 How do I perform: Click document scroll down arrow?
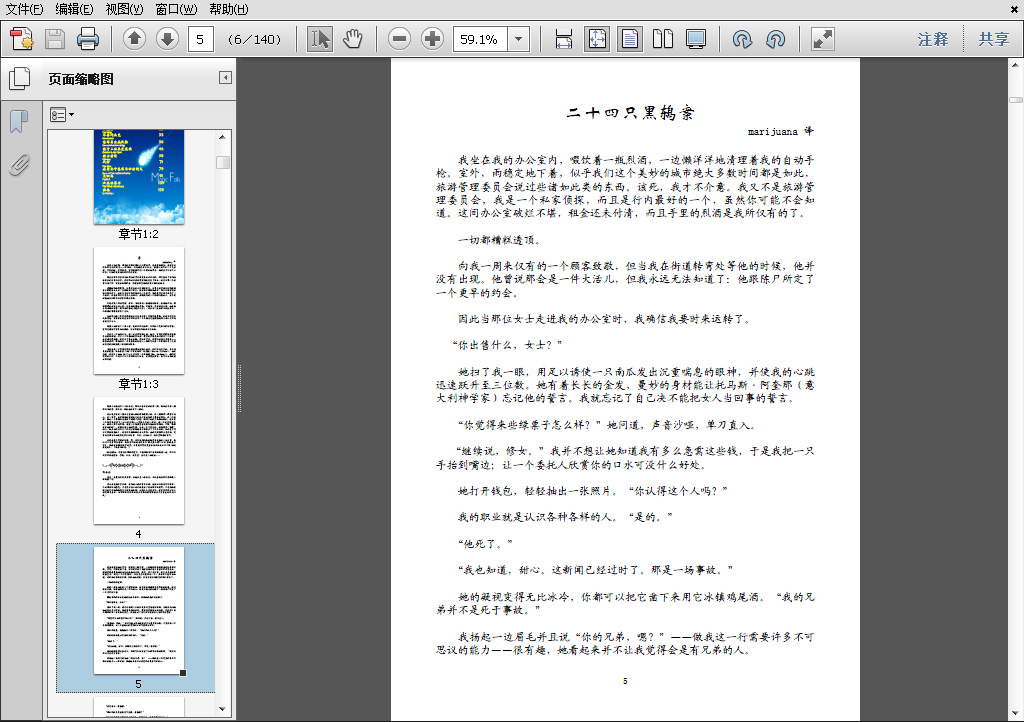point(1016,714)
